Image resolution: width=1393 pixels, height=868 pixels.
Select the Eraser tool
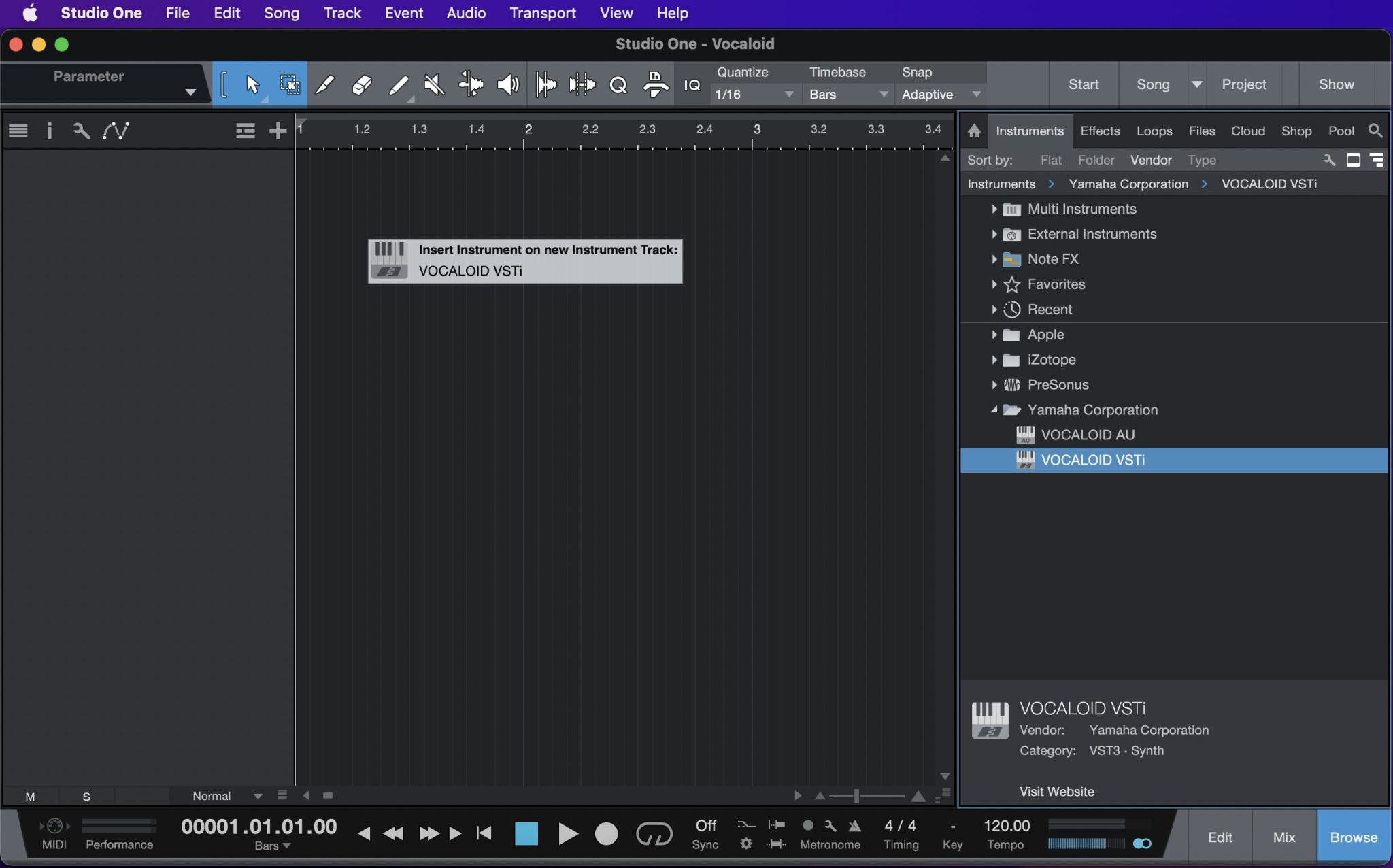361,84
